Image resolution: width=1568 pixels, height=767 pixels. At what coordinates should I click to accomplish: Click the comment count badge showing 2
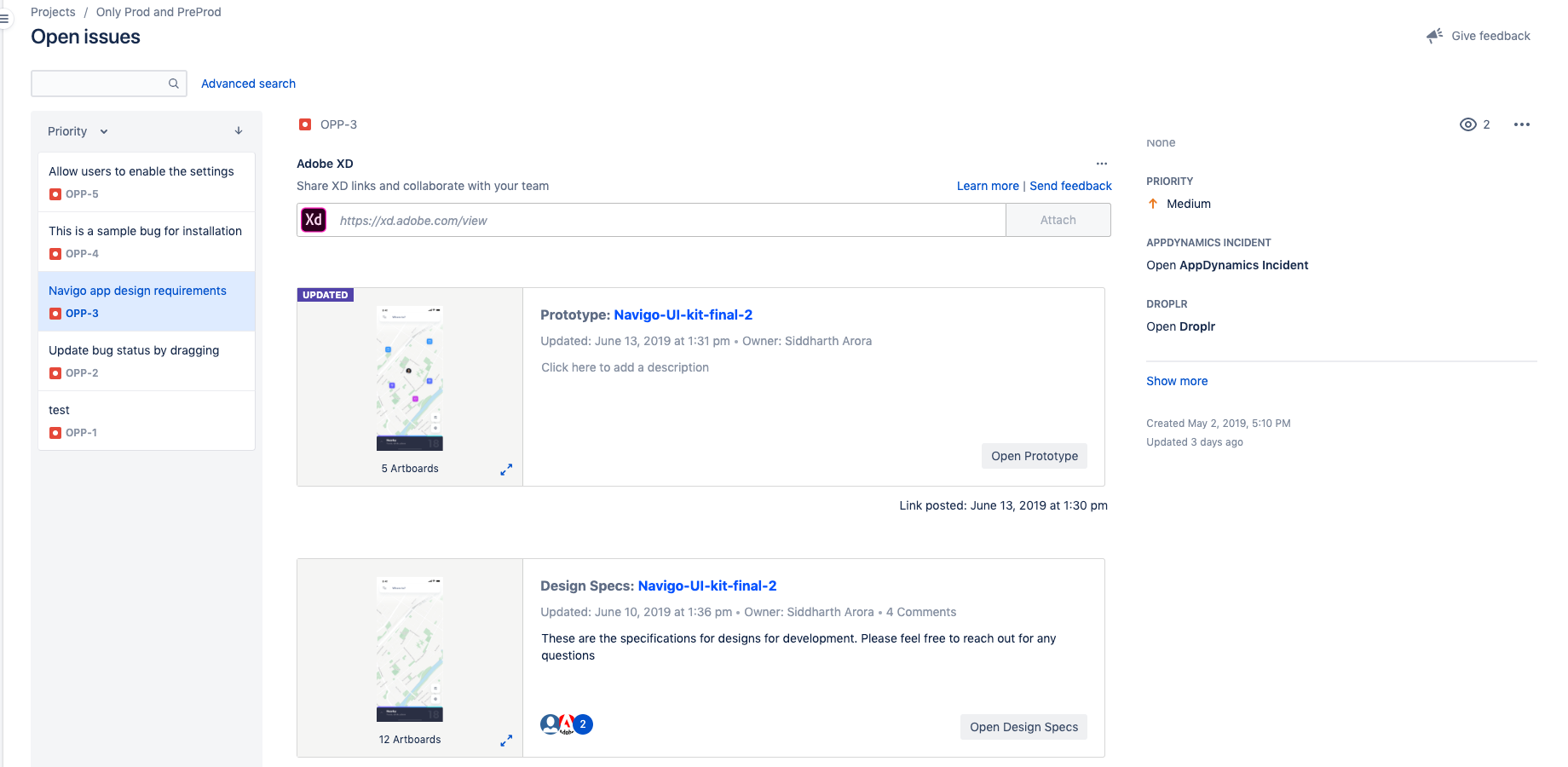tap(583, 724)
